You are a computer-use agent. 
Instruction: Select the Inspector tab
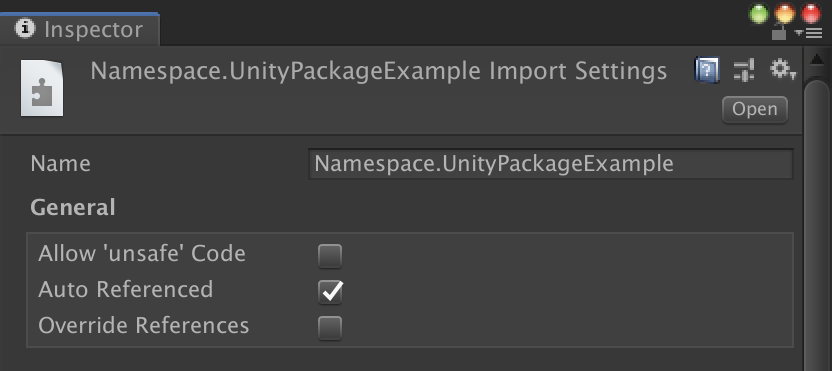80,29
